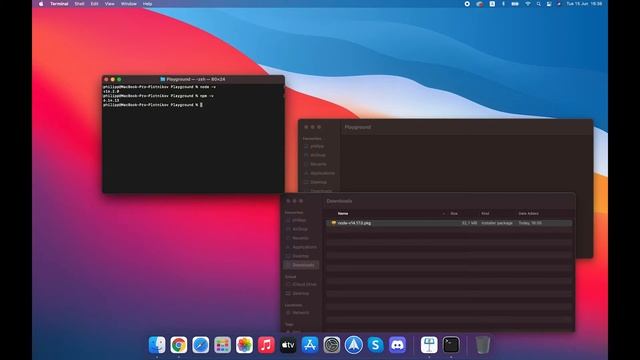This screenshot has height=360, width=640.
Task: Click the terminal line with node -v
Action: click(160, 87)
